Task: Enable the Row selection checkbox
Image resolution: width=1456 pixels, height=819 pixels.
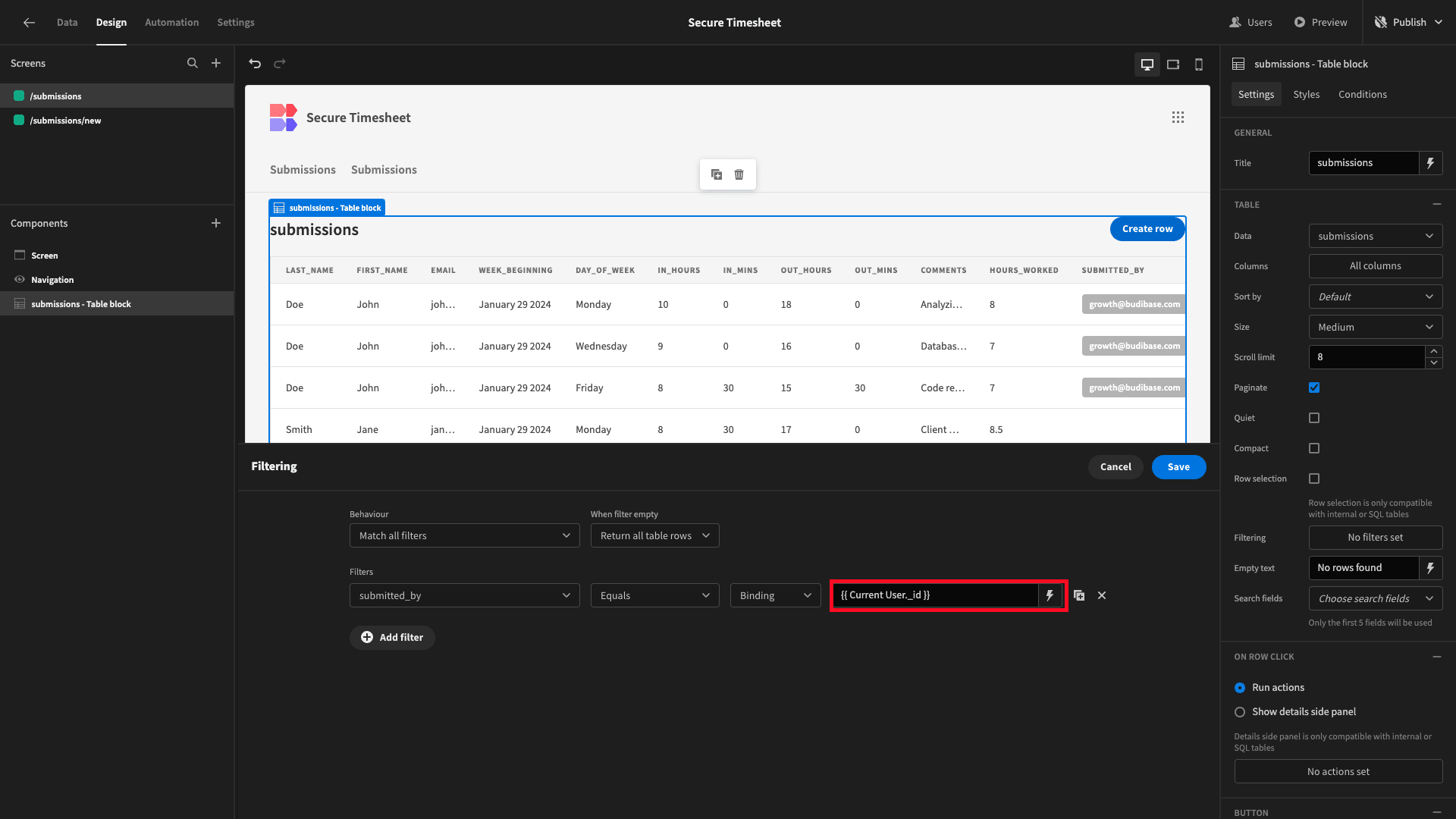Action: coord(1314,479)
